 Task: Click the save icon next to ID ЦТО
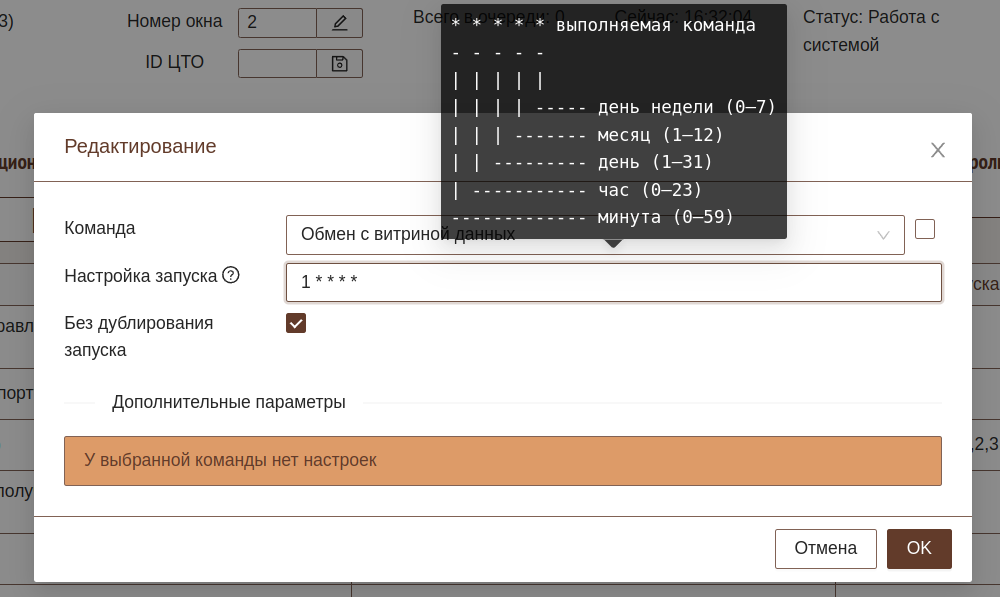(339, 63)
